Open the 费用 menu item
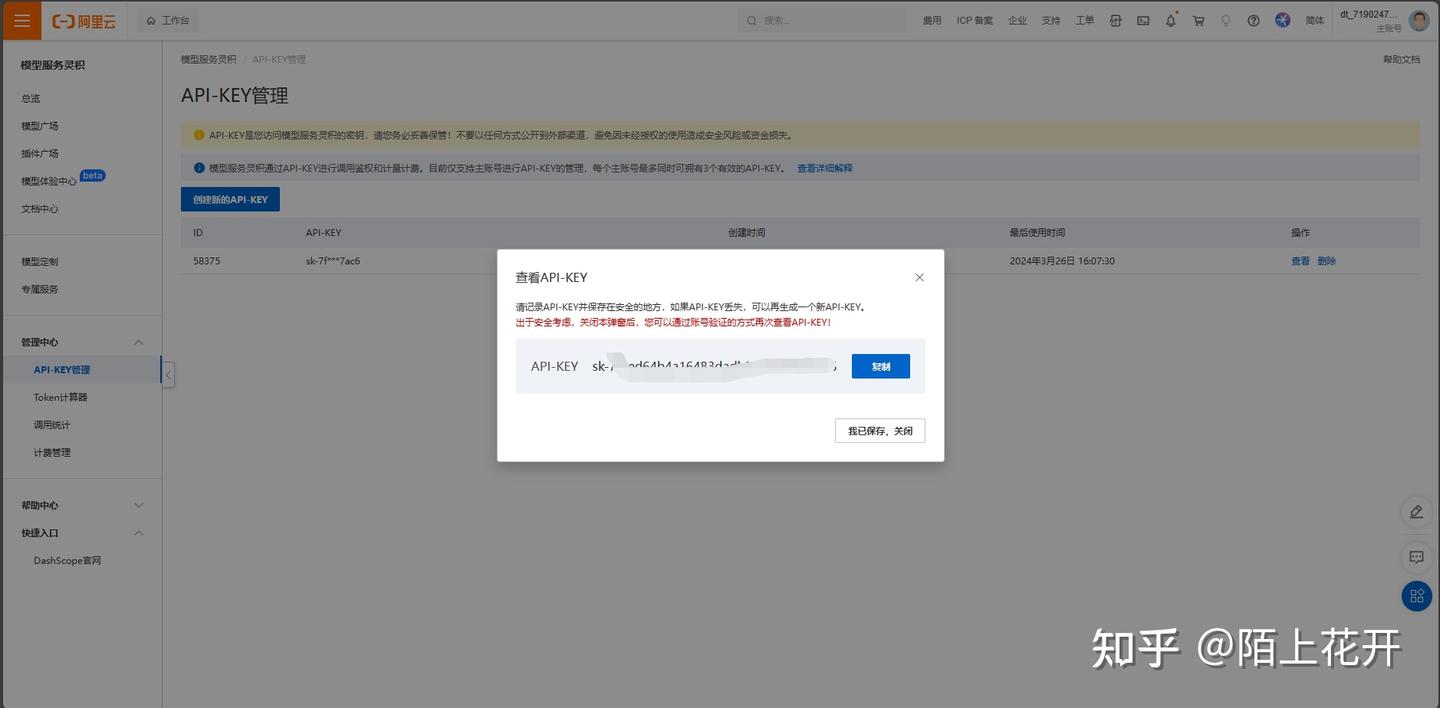The image size is (1440, 708). click(x=932, y=20)
